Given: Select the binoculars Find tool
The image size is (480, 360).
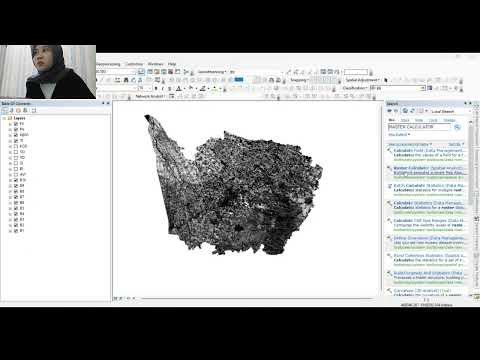Looking at the screenshot, I should pyautogui.click(x=126, y=80).
